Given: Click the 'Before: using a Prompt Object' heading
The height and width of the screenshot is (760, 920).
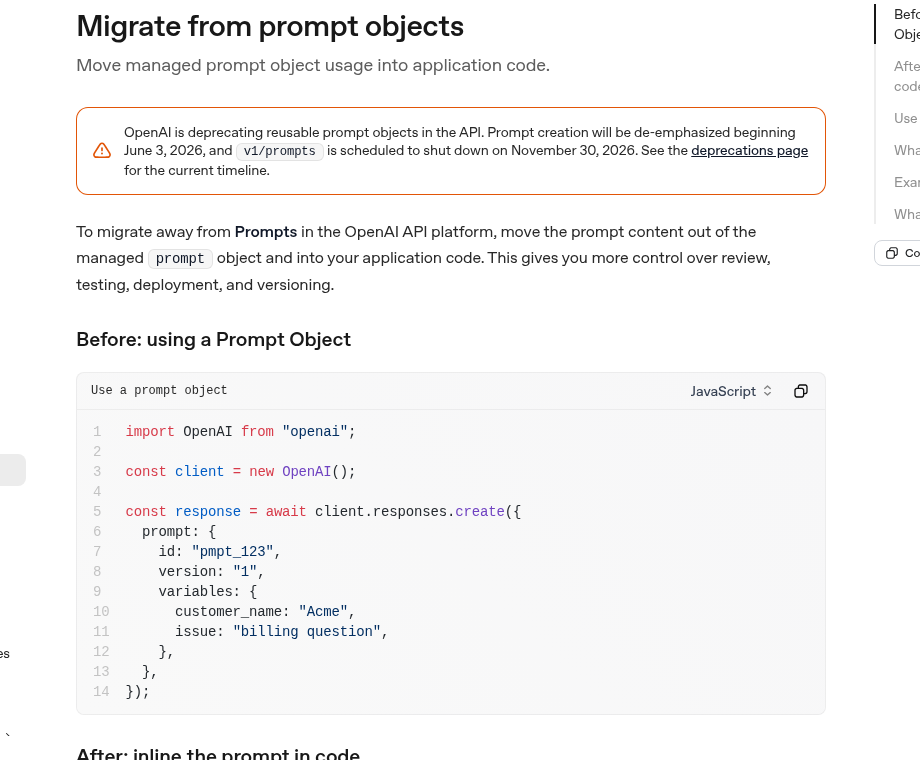Looking at the screenshot, I should 214,340.
